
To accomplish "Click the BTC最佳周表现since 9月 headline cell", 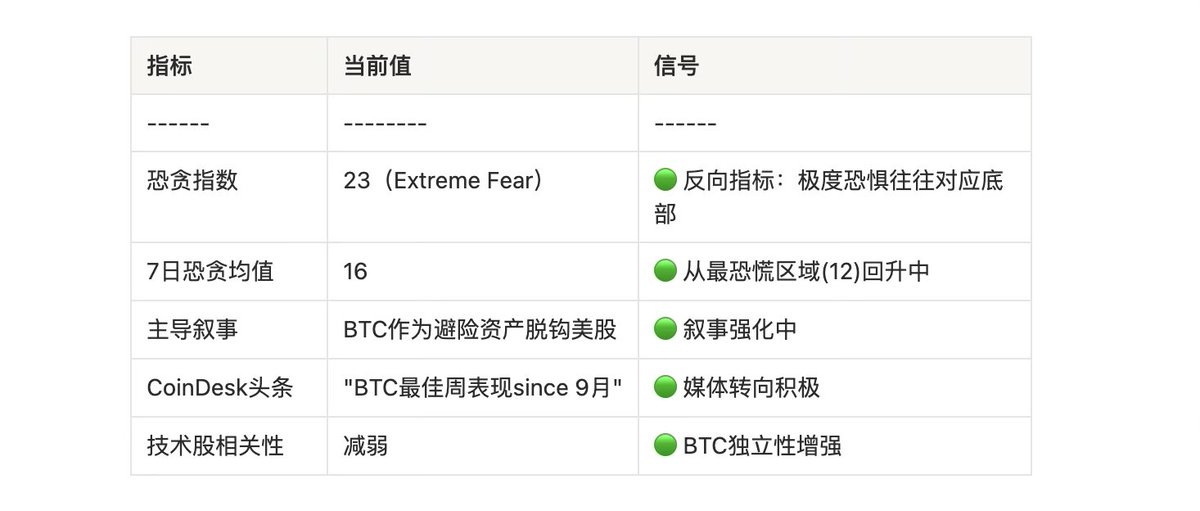I will tap(483, 387).
